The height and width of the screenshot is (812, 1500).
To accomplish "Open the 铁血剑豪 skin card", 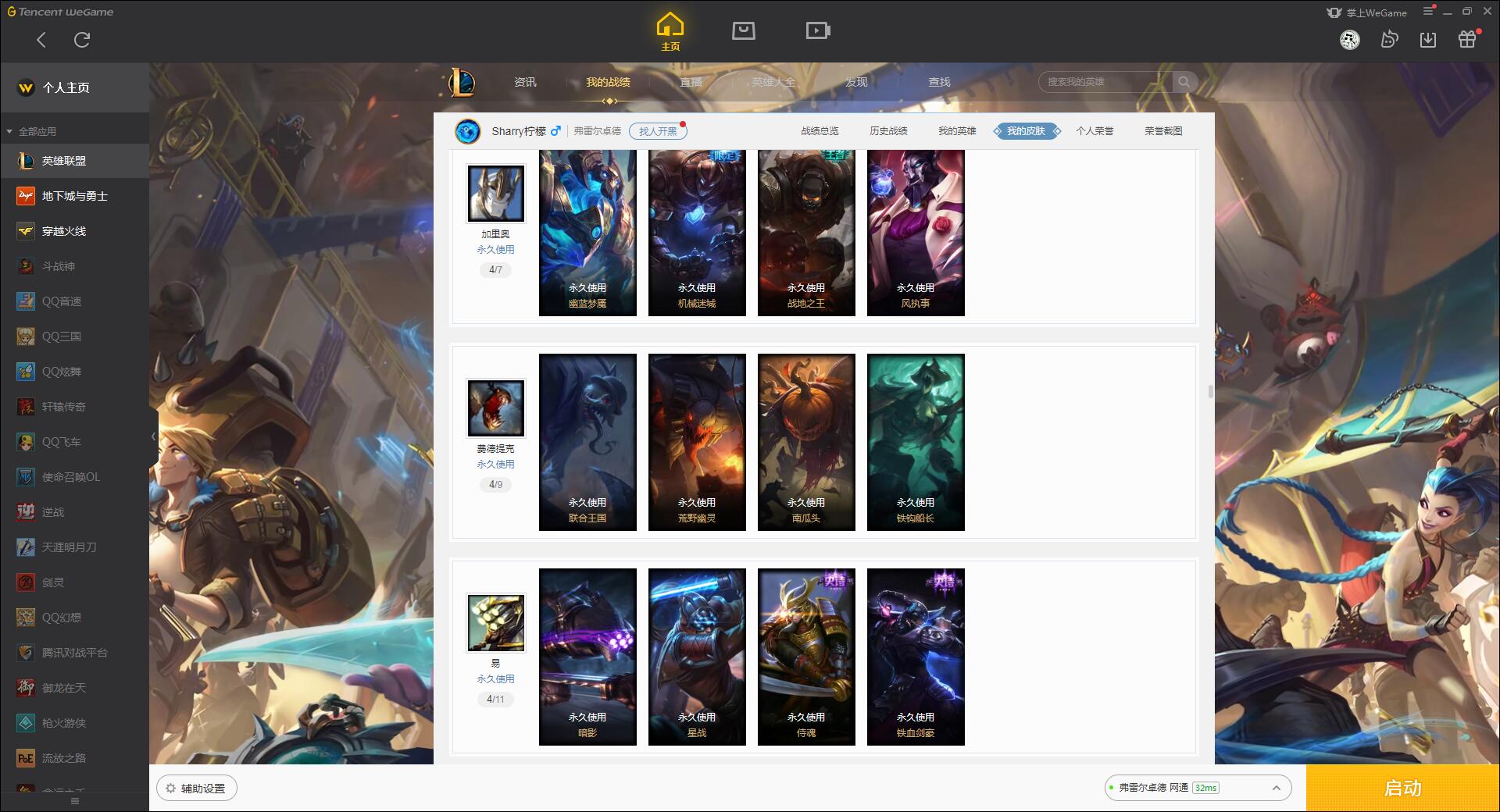I will pos(916,657).
